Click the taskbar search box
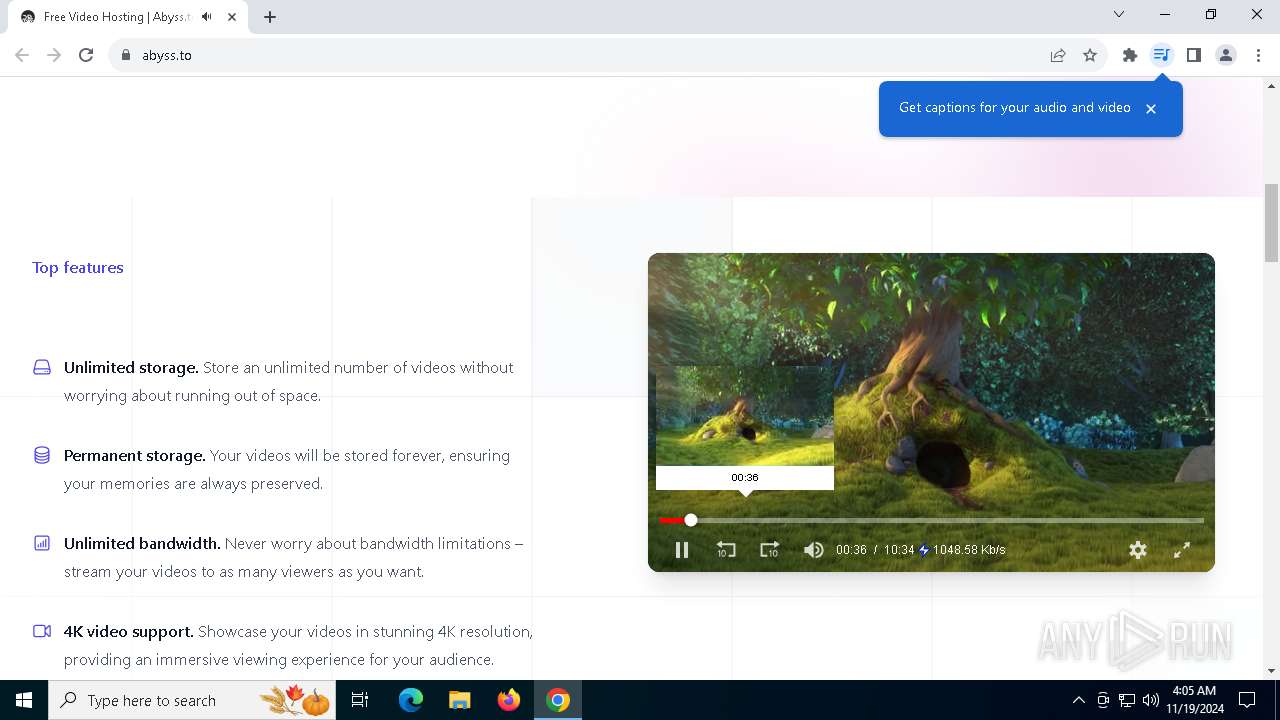Viewport: 1280px width, 720px height. coord(194,700)
